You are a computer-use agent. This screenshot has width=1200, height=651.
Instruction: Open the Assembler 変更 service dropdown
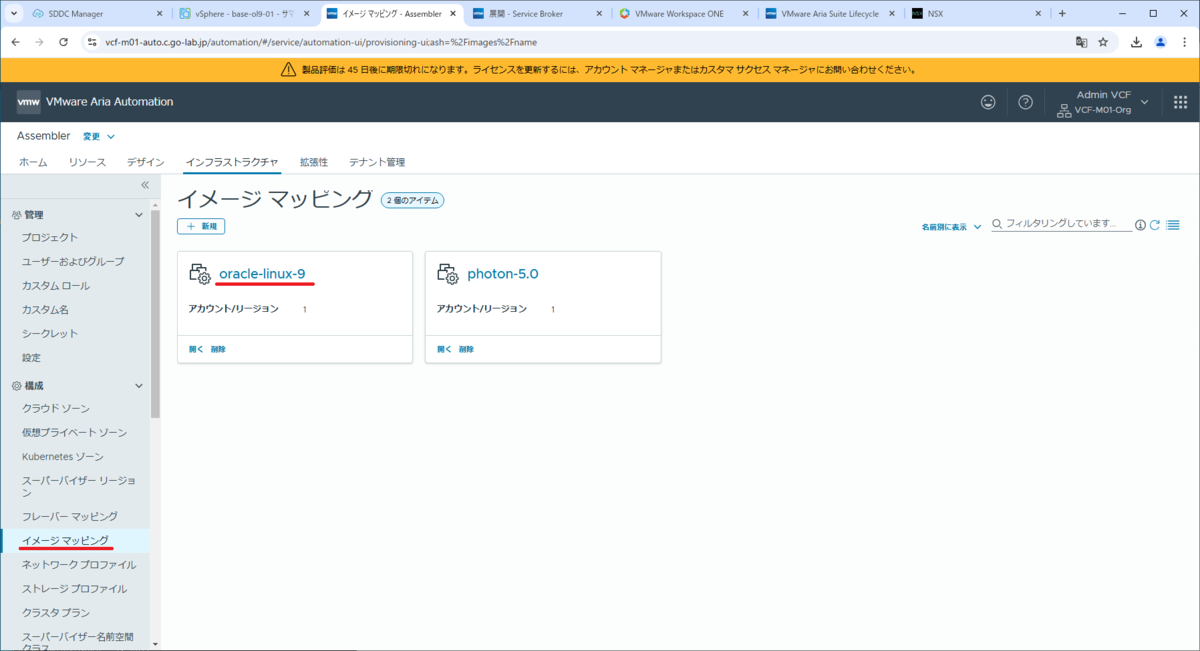tap(98, 137)
